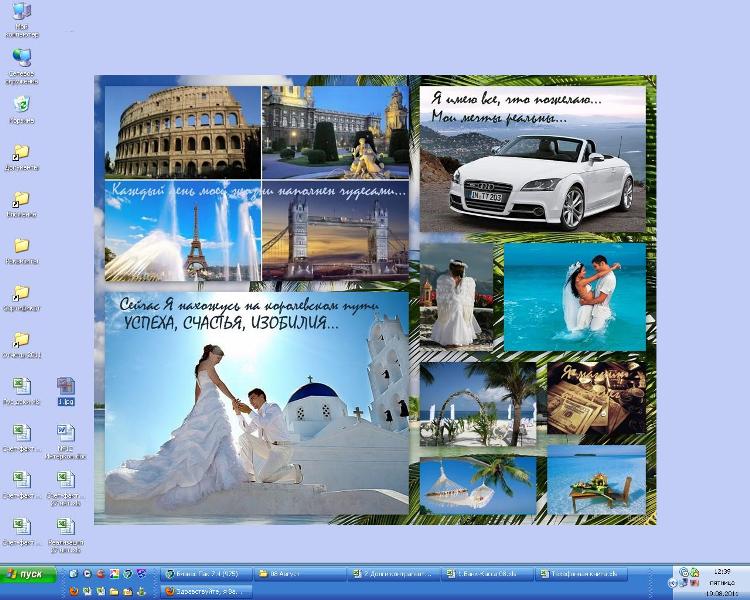Switch to the Firefox Здравствуйте taskbar window
Image resolution: width=750 pixels, height=600 pixels.
pyautogui.click(x=206, y=591)
